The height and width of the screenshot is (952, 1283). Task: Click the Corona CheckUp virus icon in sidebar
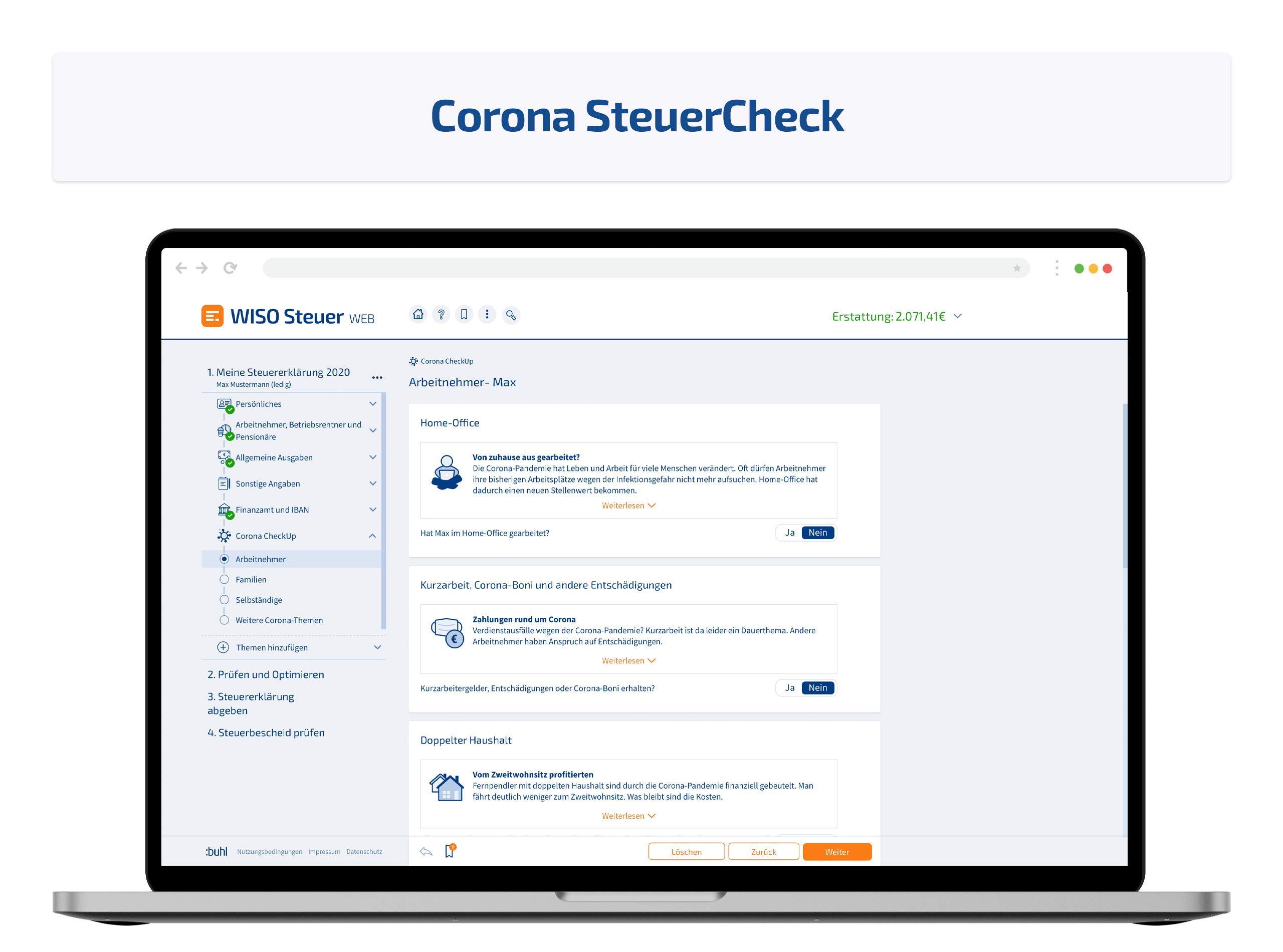[x=224, y=536]
